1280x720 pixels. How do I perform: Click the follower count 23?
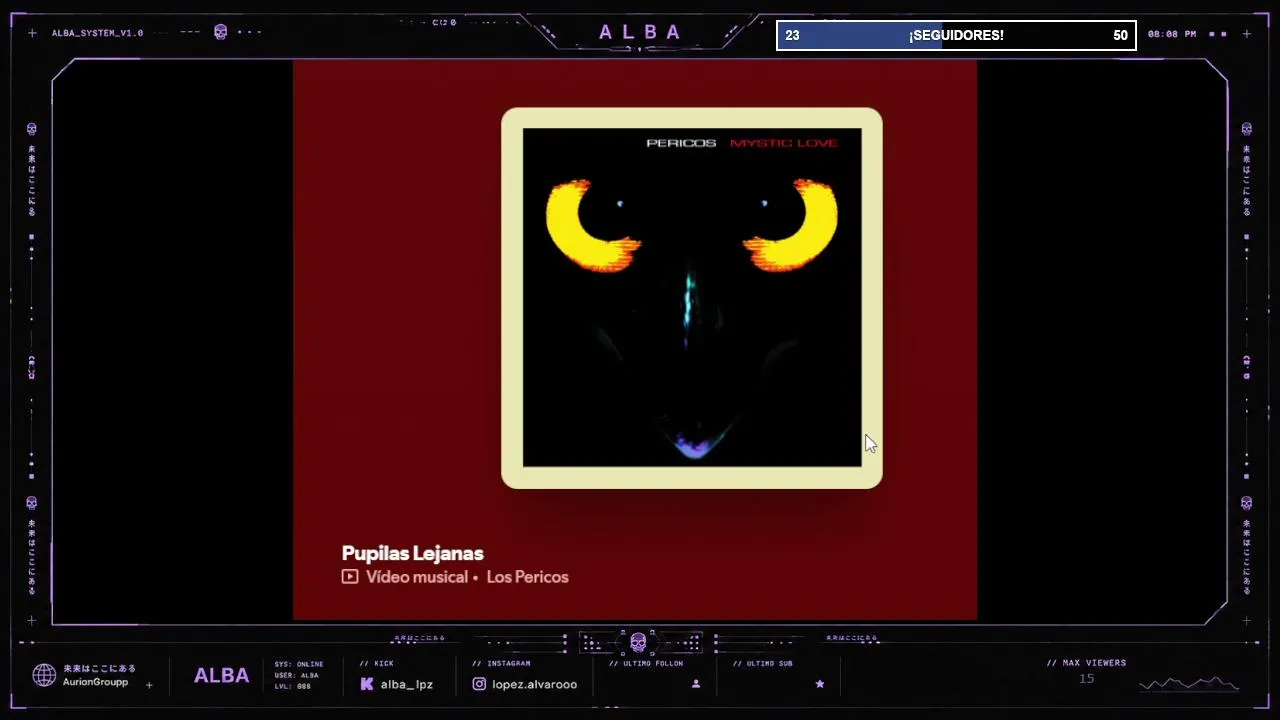pyautogui.click(x=792, y=35)
